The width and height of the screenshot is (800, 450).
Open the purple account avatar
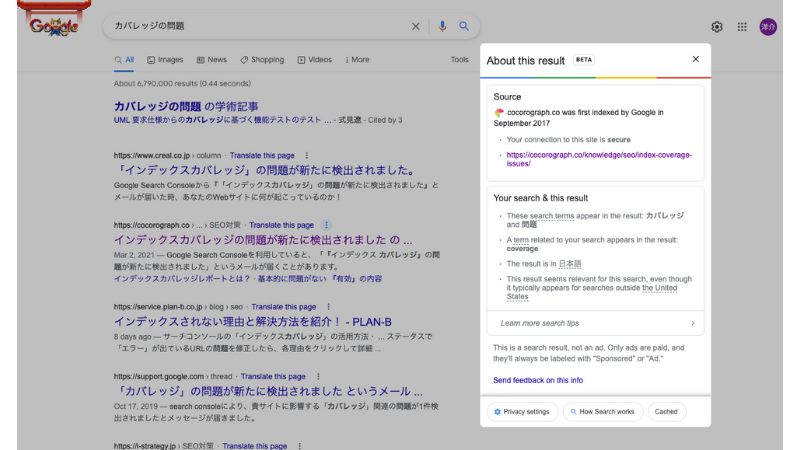(768, 27)
